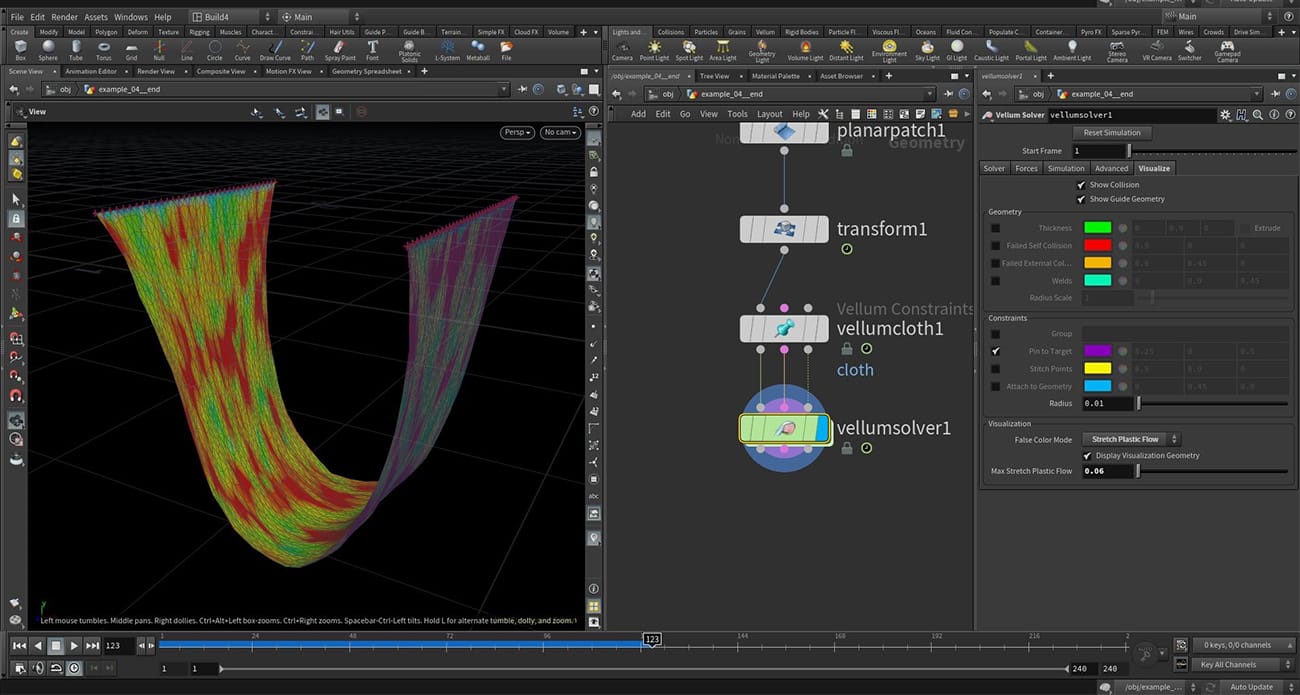Click the green Thickness color swatch
1300x695 pixels.
point(1097,228)
